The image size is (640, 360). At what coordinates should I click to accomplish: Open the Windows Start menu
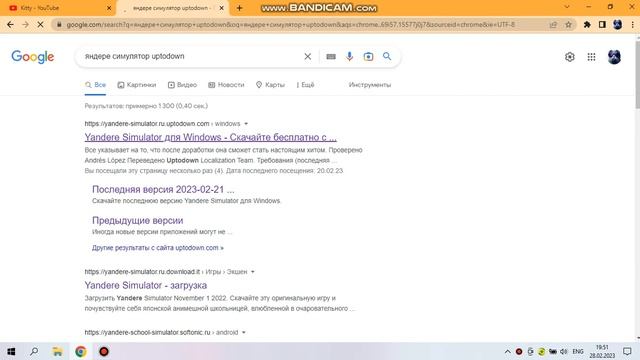tap(11, 351)
